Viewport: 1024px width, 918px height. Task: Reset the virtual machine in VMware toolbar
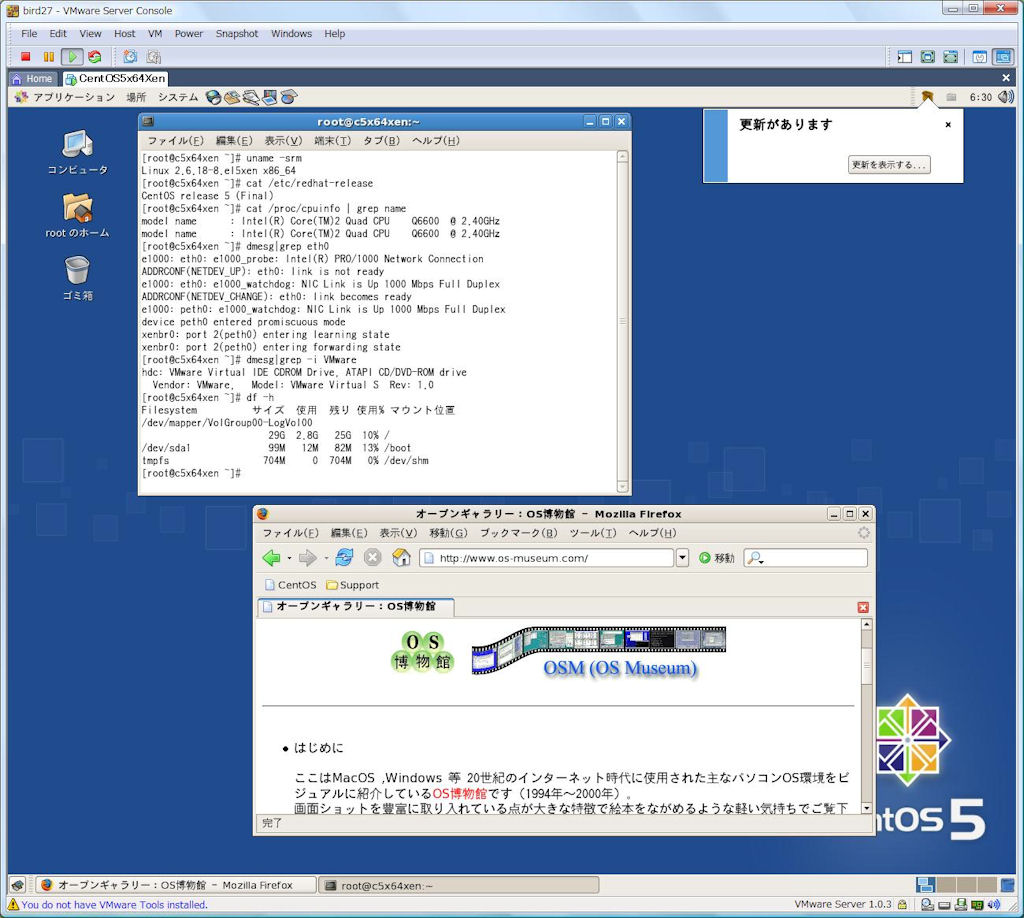pos(95,57)
